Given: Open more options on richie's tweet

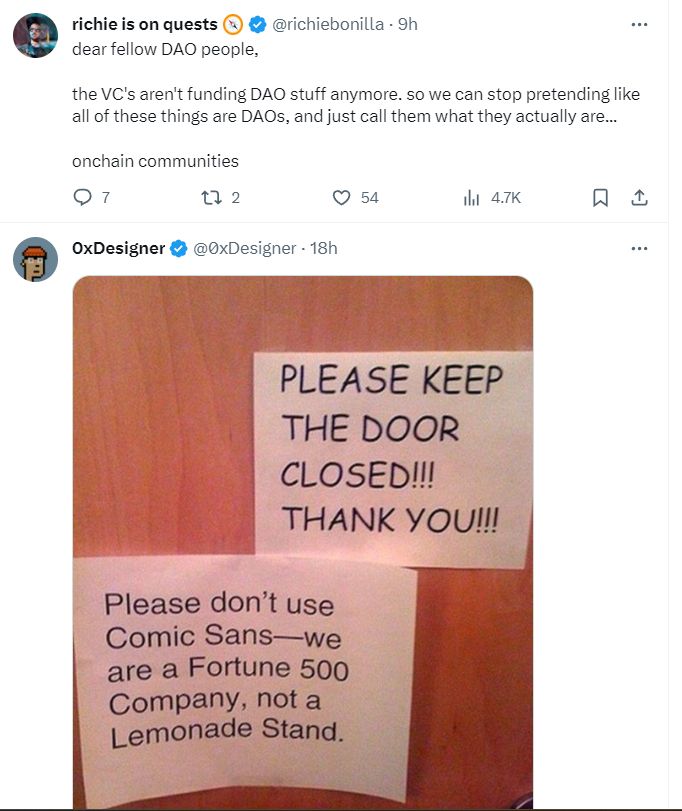Looking at the screenshot, I should click(x=639, y=25).
